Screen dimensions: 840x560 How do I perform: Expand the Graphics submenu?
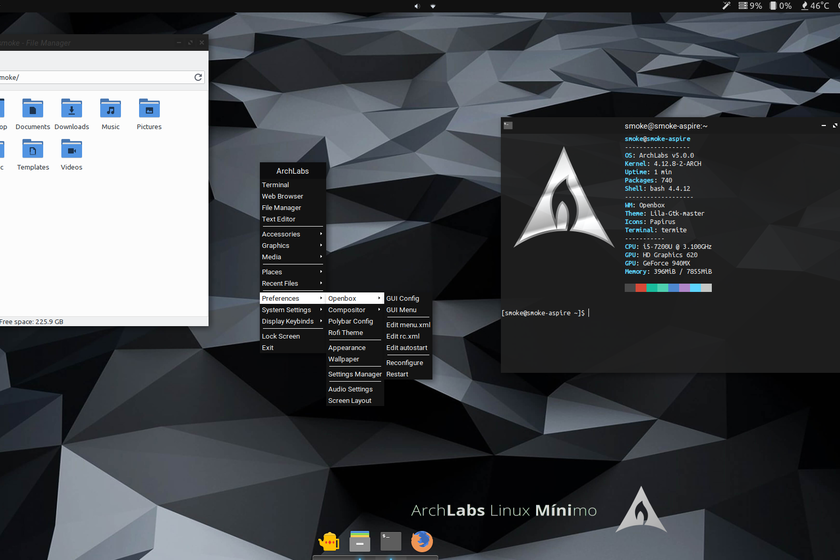(292, 245)
